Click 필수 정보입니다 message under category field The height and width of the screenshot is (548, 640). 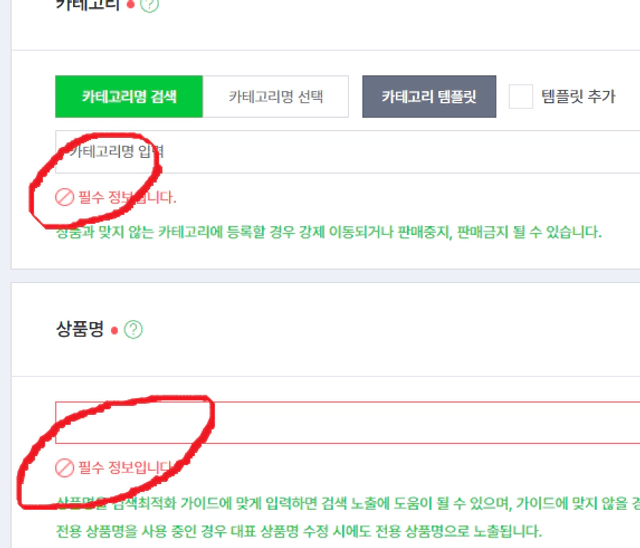(127, 197)
